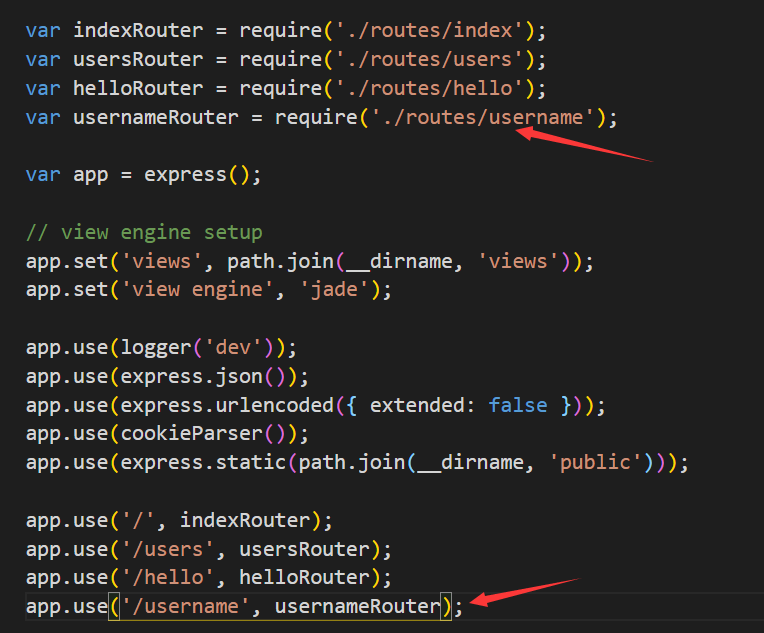Click 'indexRouter' in app.use('/') line

245,520
